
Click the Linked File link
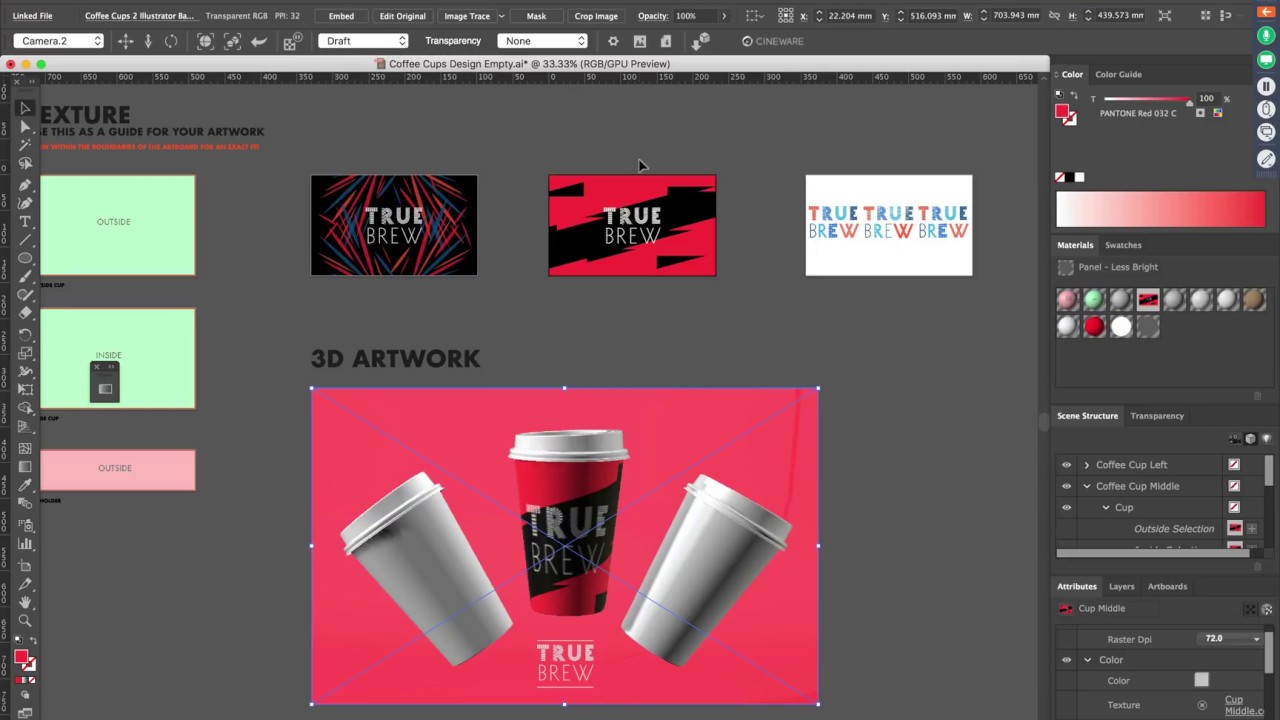pos(32,16)
